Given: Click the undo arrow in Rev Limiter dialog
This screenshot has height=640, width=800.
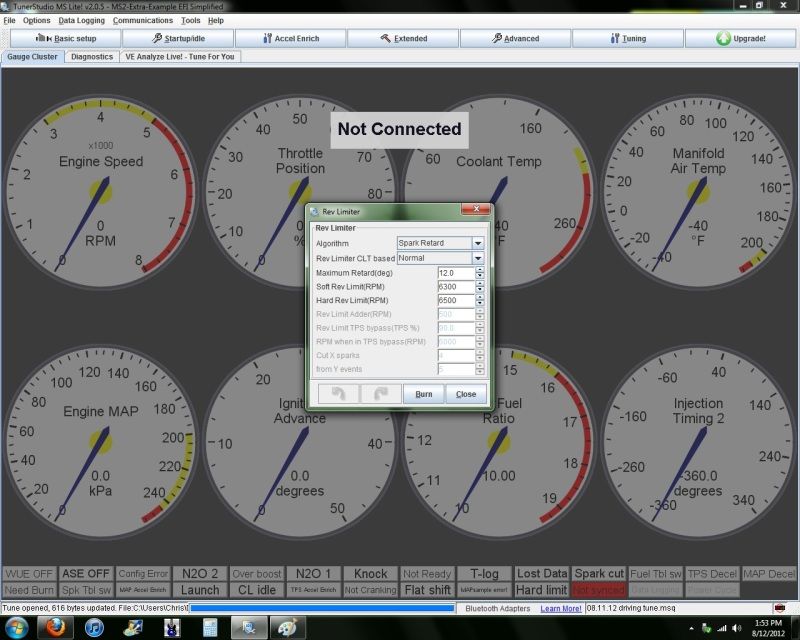Looking at the screenshot, I should pyautogui.click(x=338, y=393).
